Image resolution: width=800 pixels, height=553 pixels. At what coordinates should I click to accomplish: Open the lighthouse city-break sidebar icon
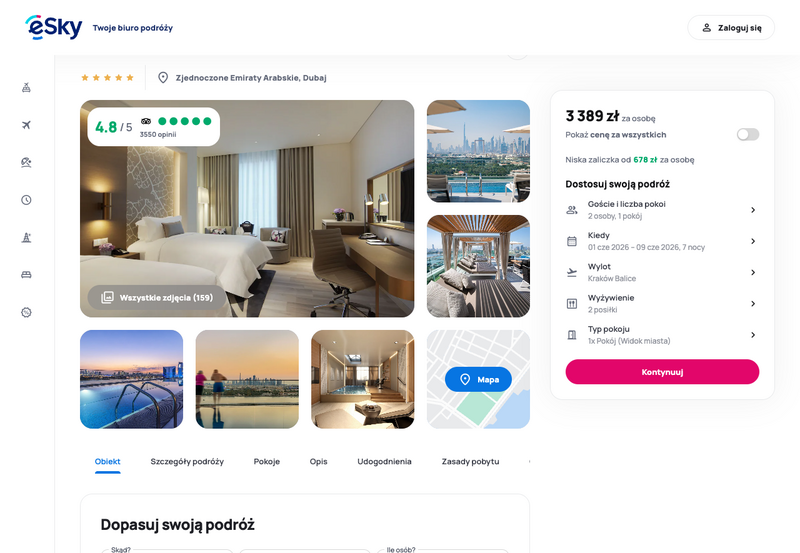[27, 237]
